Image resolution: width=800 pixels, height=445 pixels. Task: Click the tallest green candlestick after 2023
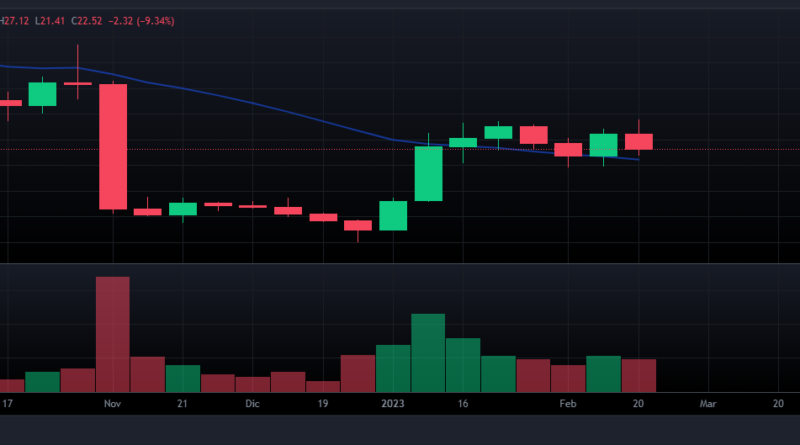(428, 174)
